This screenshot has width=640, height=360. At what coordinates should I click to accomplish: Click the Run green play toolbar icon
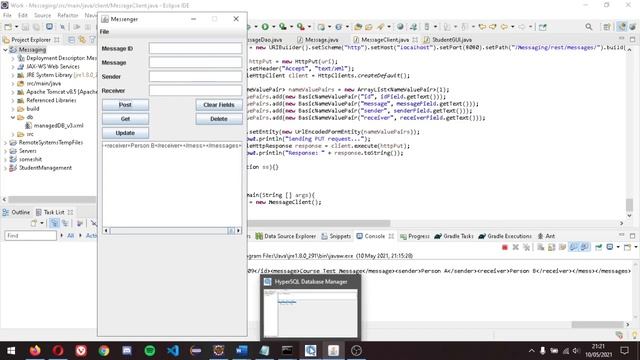[265, 27]
